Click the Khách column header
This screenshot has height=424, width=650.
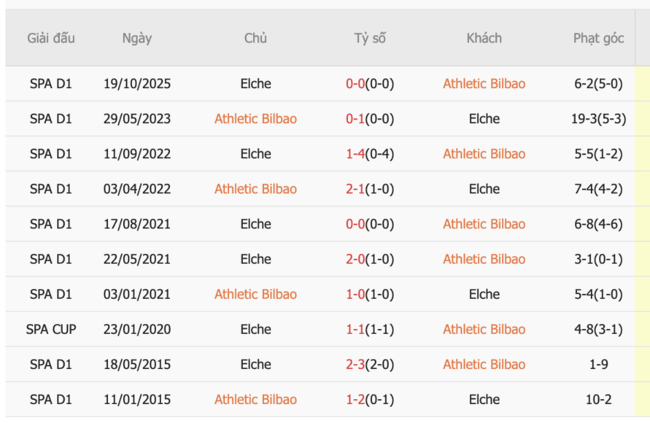[x=484, y=38]
